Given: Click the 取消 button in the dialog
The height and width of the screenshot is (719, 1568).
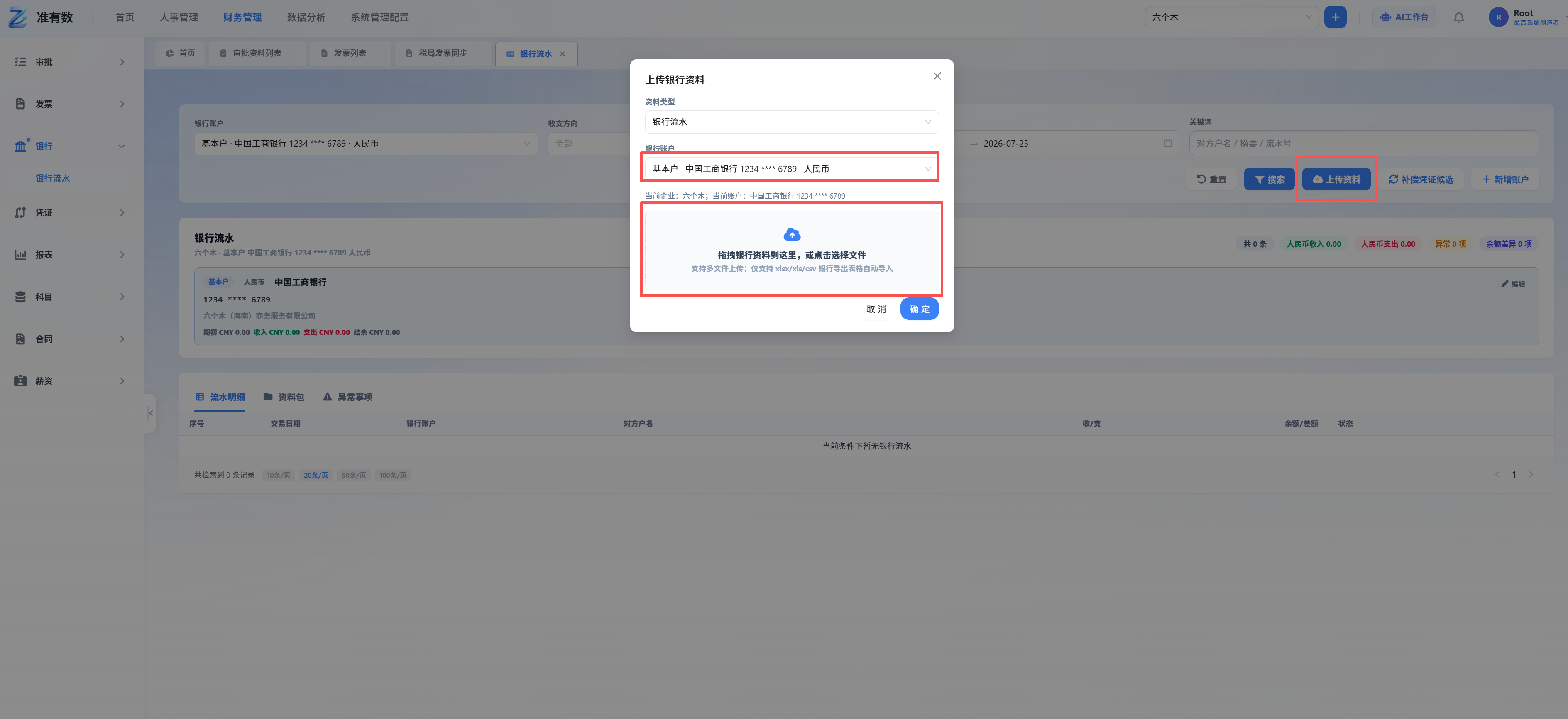Looking at the screenshot, I should pos(876,309).
